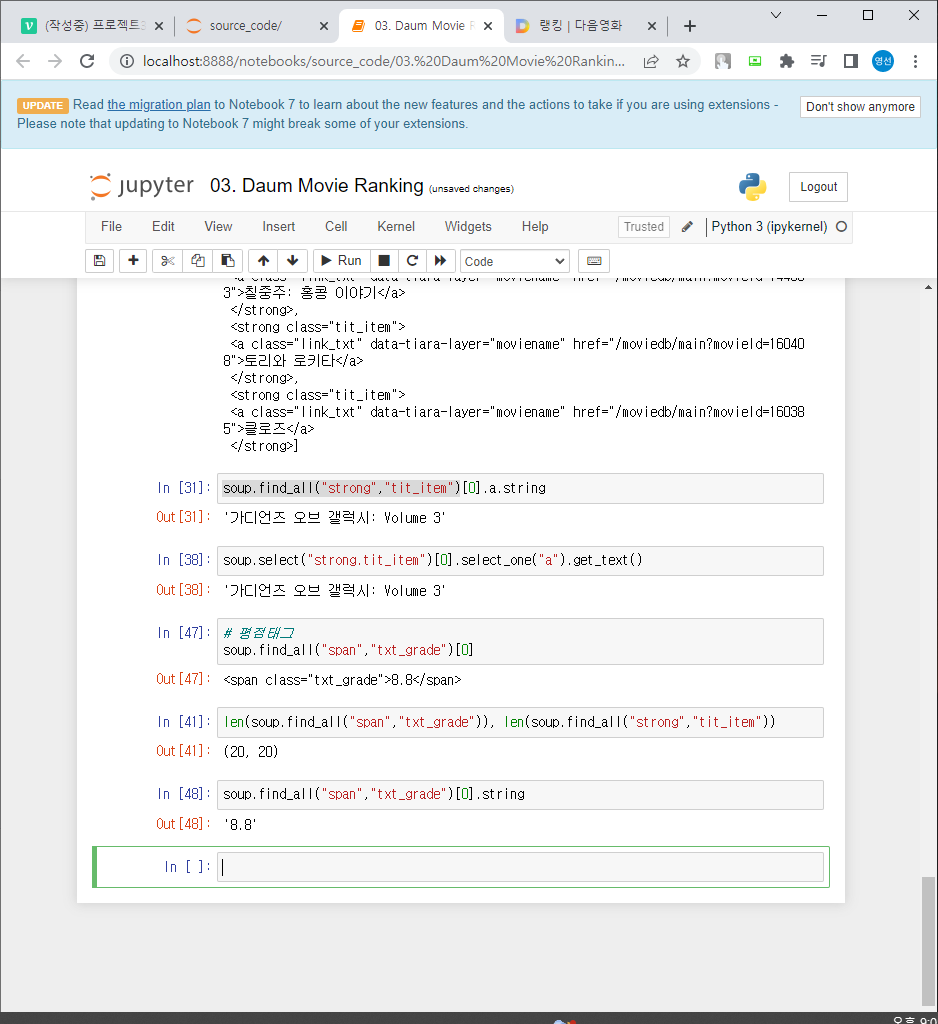The height and width of the screenshot is (1024, 938).
Task: Open the Kernel menu
Action: pyautogui.click(x=396, y=227)
